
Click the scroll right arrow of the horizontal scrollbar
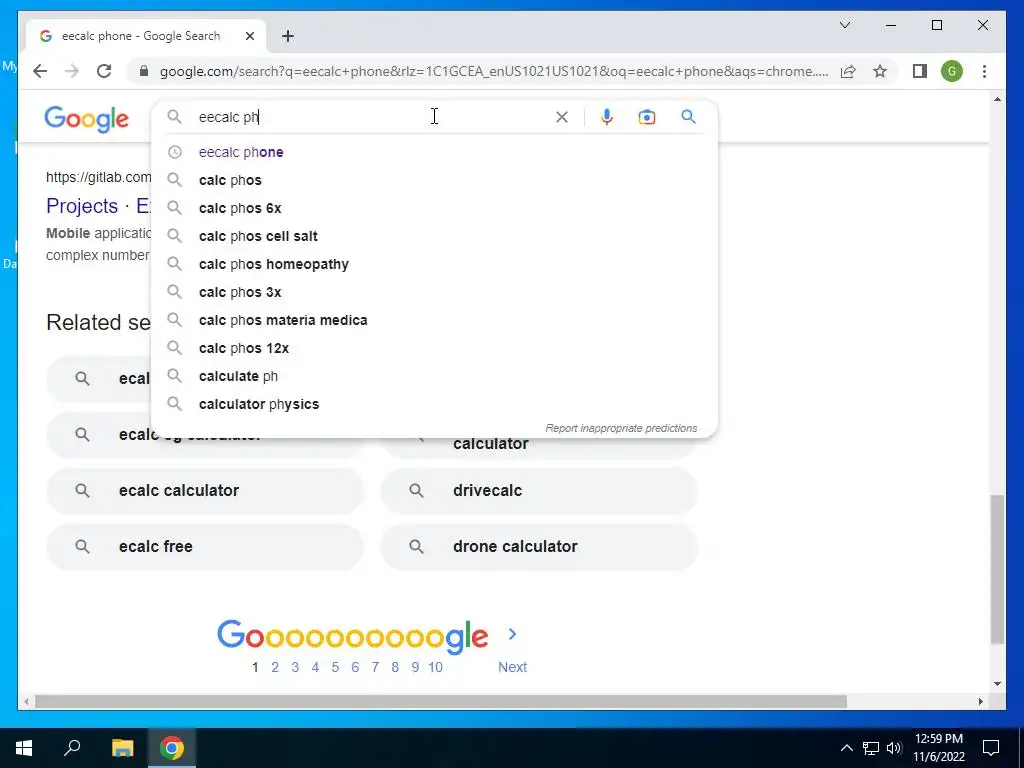(x=980, y=701)
